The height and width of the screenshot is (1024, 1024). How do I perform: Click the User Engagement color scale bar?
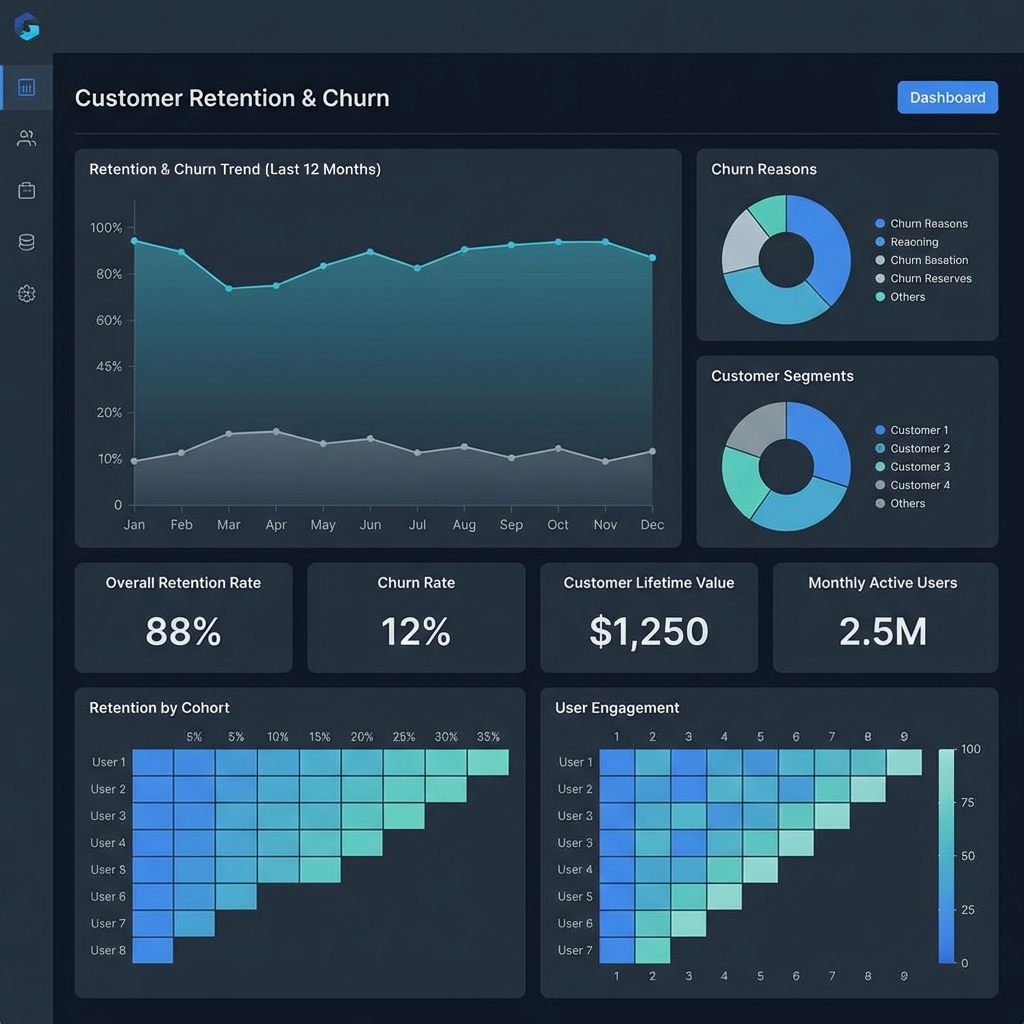click(x=946, y=856)
